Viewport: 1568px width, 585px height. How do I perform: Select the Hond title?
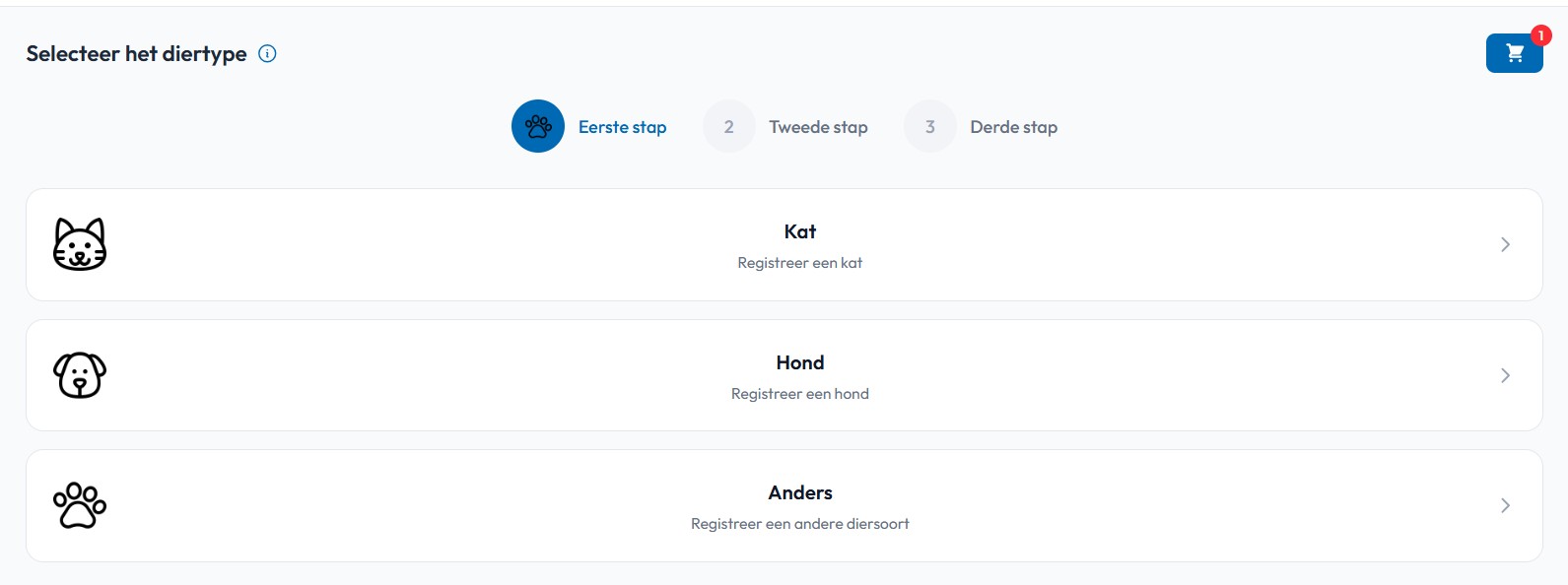(800, 362)
